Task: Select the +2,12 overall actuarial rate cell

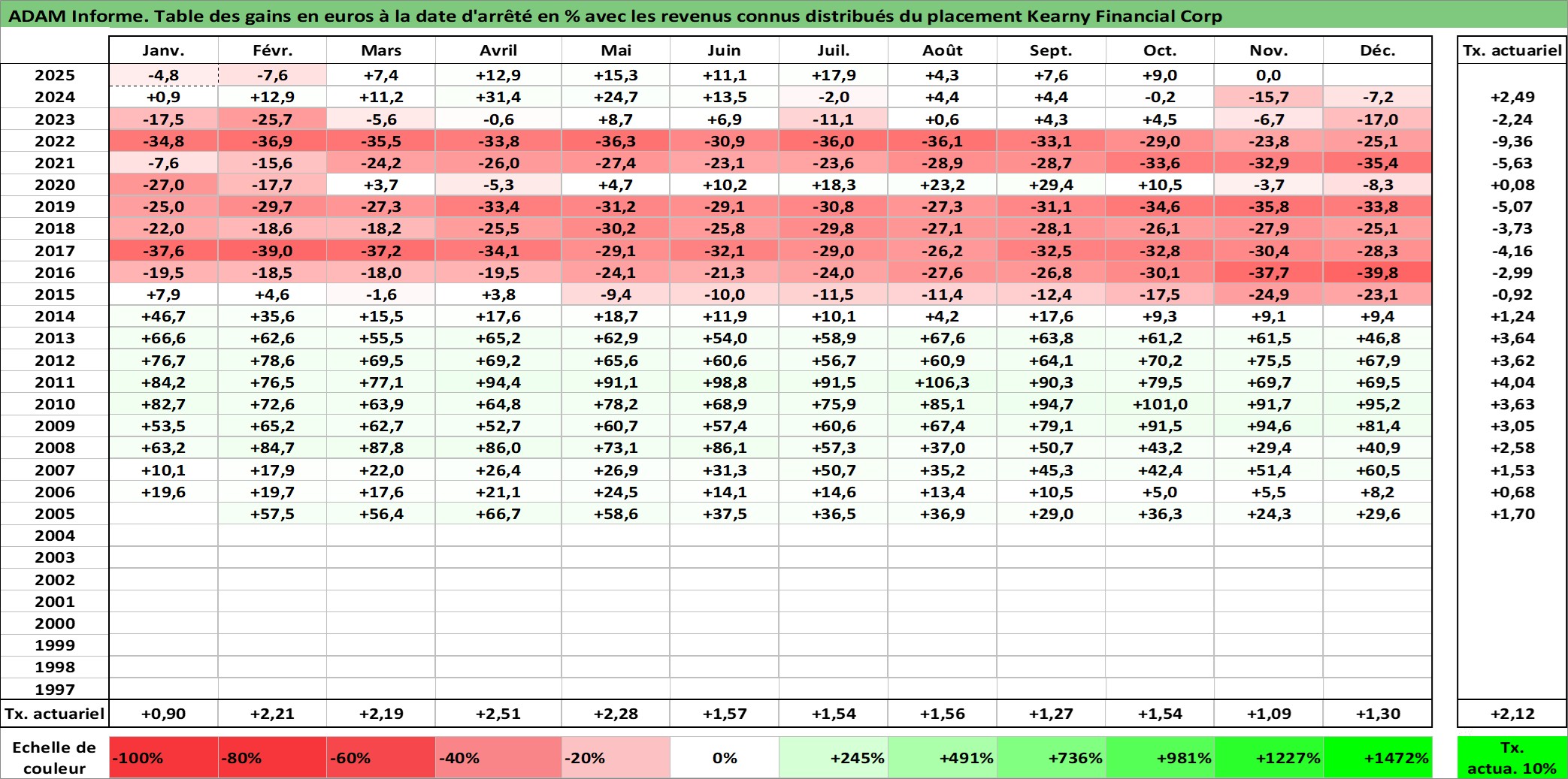Action: [x=1512, y=714]
